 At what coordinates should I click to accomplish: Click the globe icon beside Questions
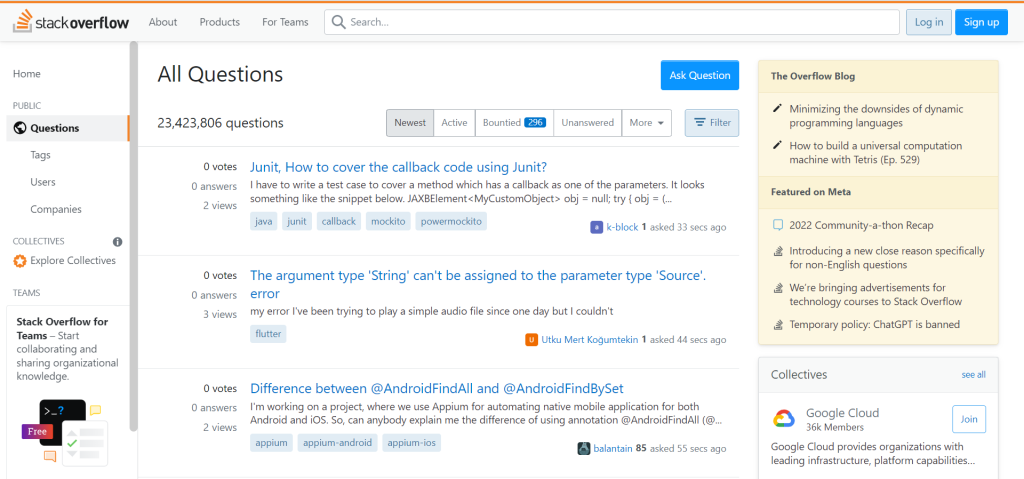pos(19,128)
